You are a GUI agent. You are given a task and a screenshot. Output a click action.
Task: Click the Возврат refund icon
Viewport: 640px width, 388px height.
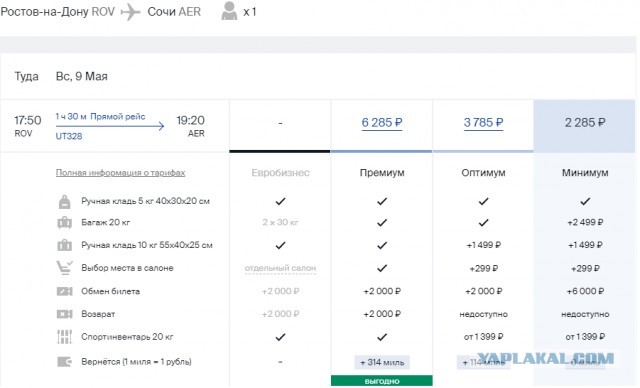pos(64,314)
